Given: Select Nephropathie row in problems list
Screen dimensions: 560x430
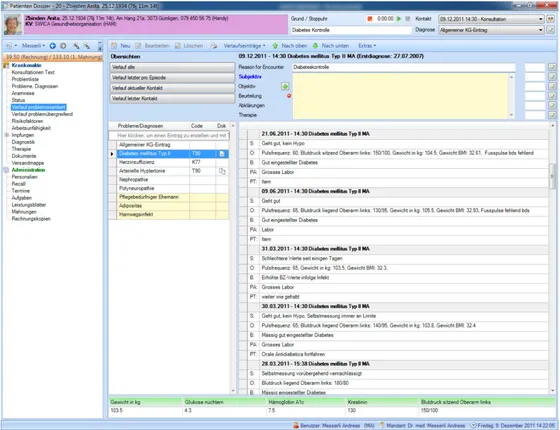Looking at the screenshot, I should [x=169, y=180].
